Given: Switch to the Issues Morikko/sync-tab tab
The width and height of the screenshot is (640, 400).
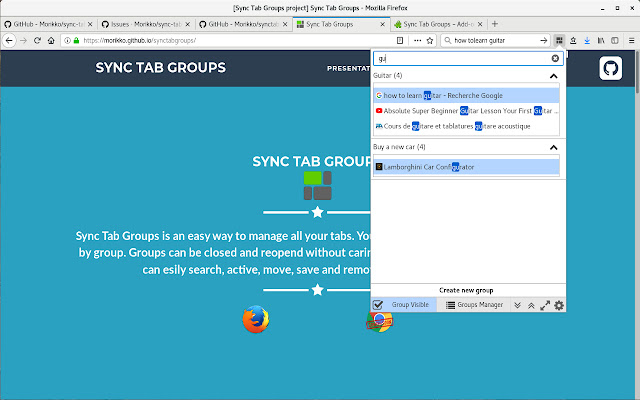Looking at the screenshot, I should point(146,24).
